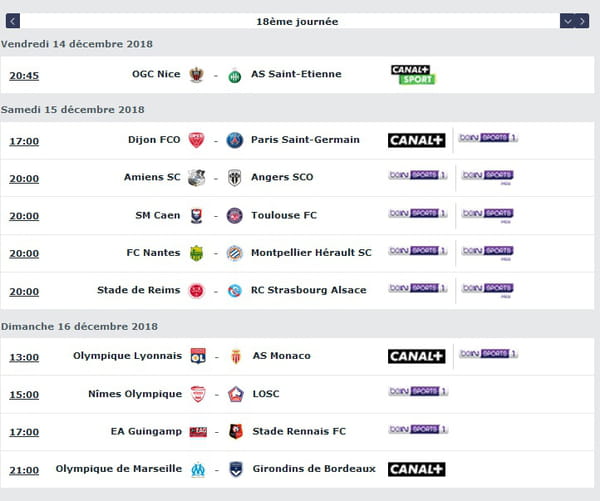Click the LOSC club crest

click(x=236, y=394)
